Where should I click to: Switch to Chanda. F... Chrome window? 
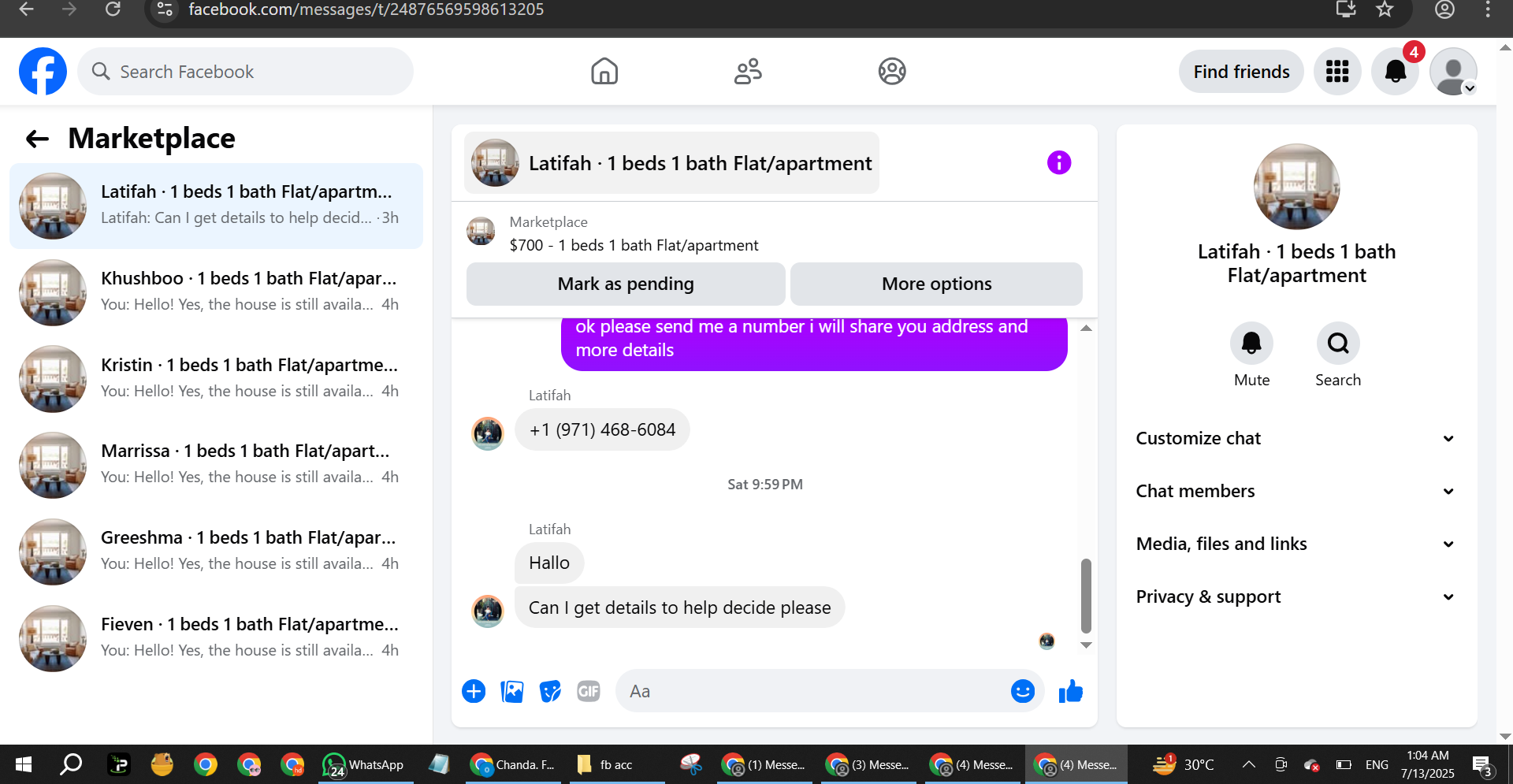point(513,765)
